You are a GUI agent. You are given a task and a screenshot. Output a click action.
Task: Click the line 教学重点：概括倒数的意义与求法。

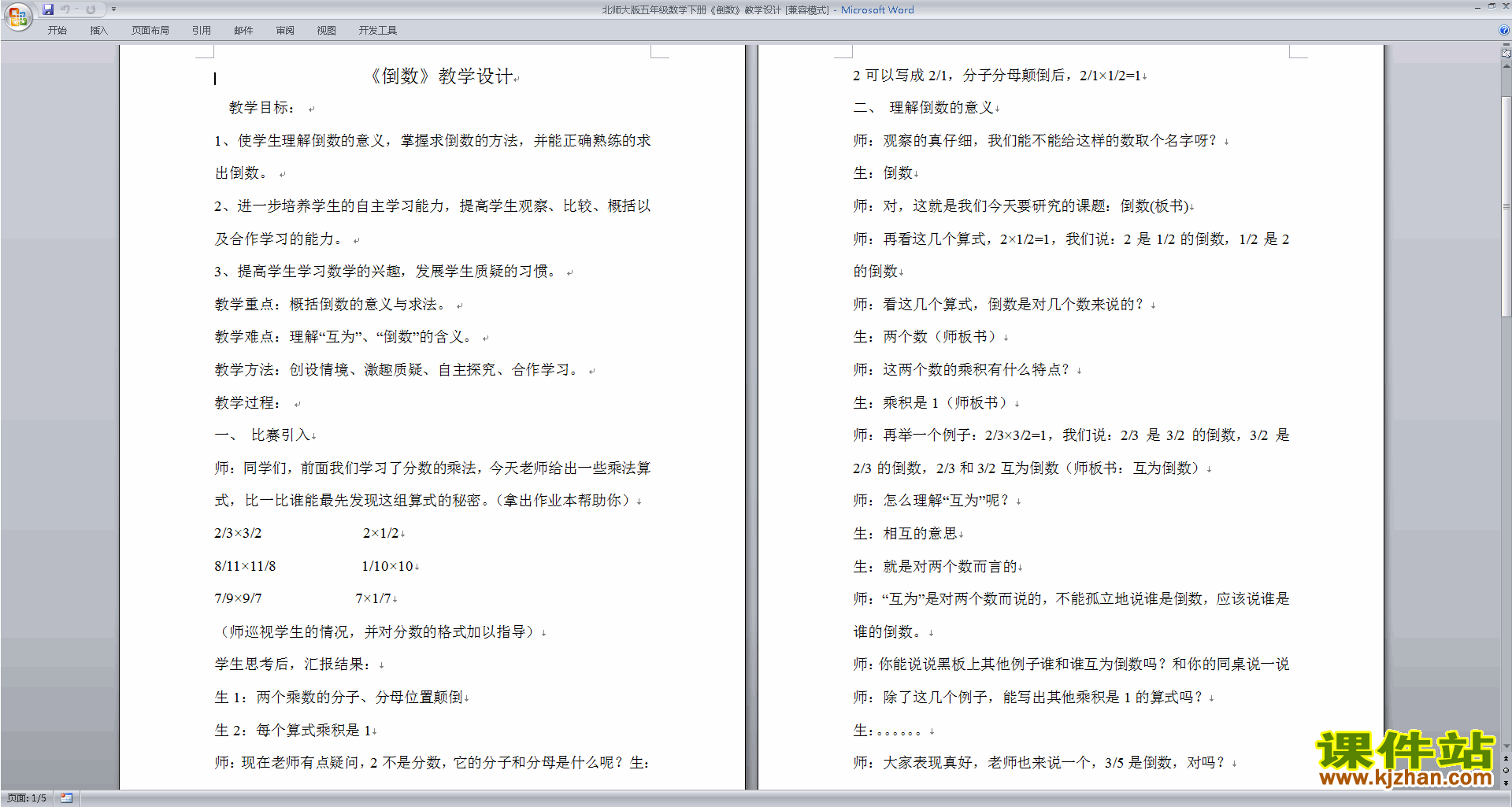click(332, 304)
